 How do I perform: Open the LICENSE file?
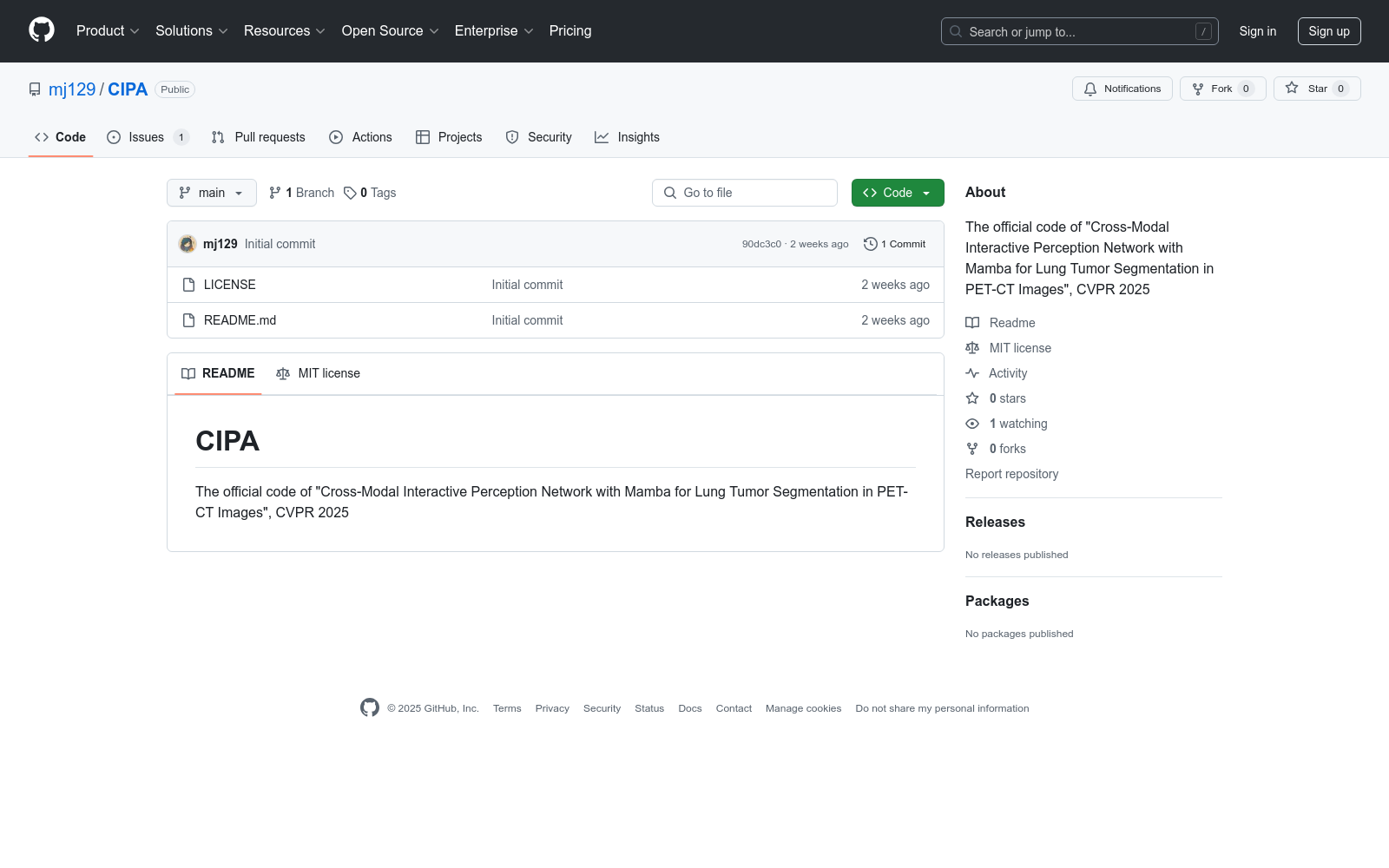(x=229, y=285)
